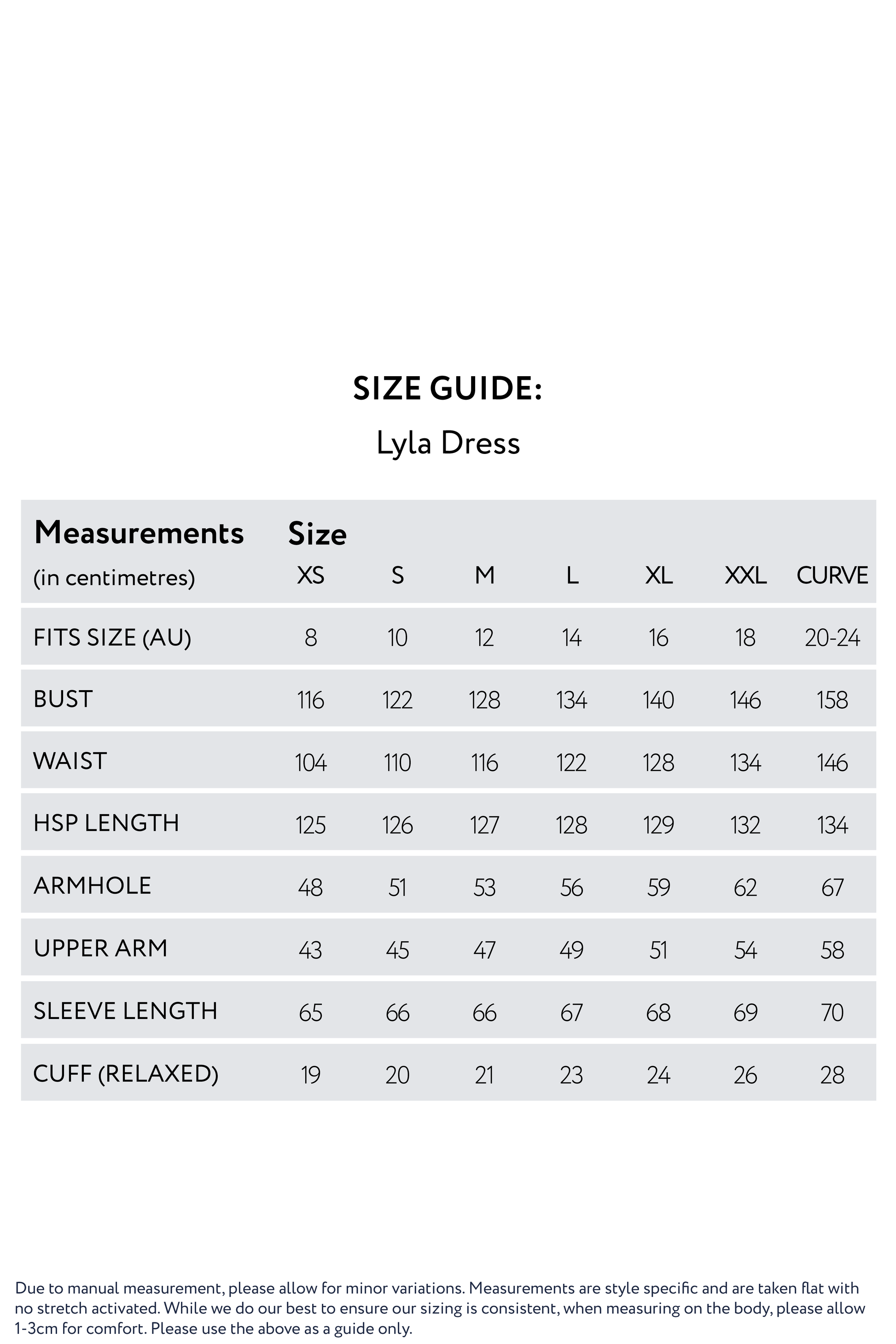Click the bust value 158 for CURVE
This screenshot has width=896, height=1344.
tap(832, 700)
